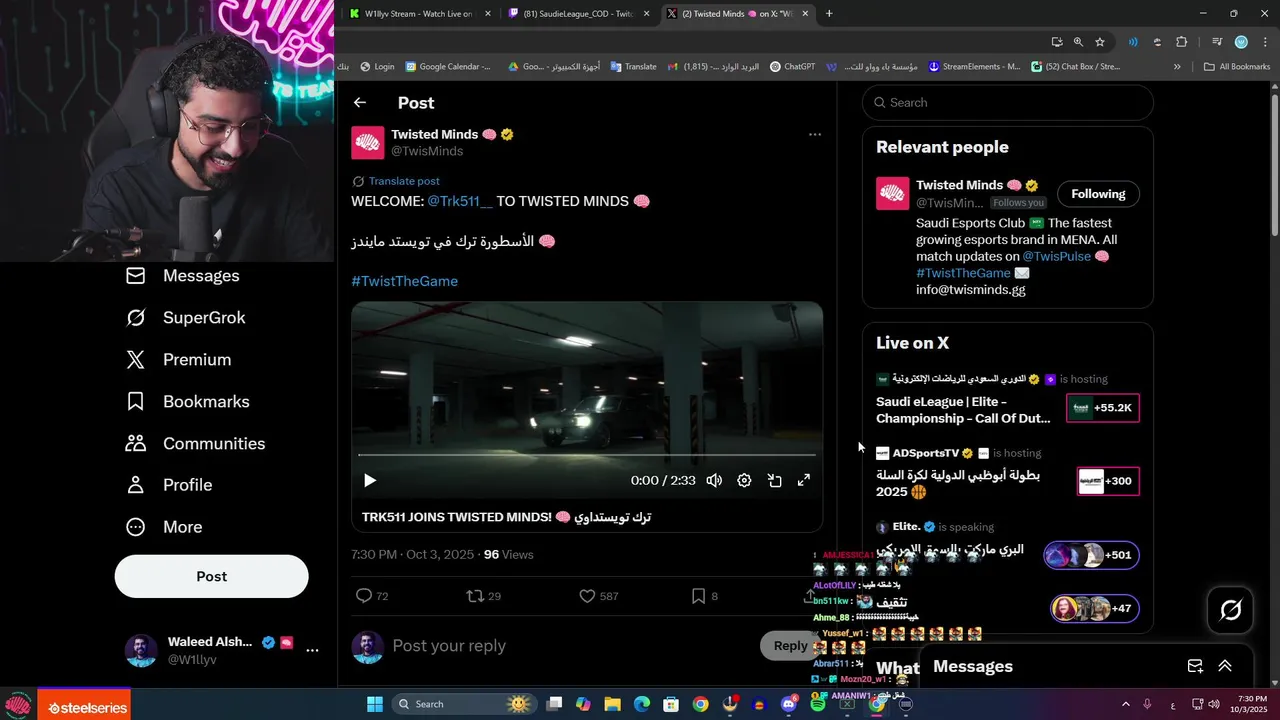Image resolution: width=1280 pixels, height=720 pixels.
Task: Open a new browser tab
Action: pyautogui.click(x=829, y=14)
